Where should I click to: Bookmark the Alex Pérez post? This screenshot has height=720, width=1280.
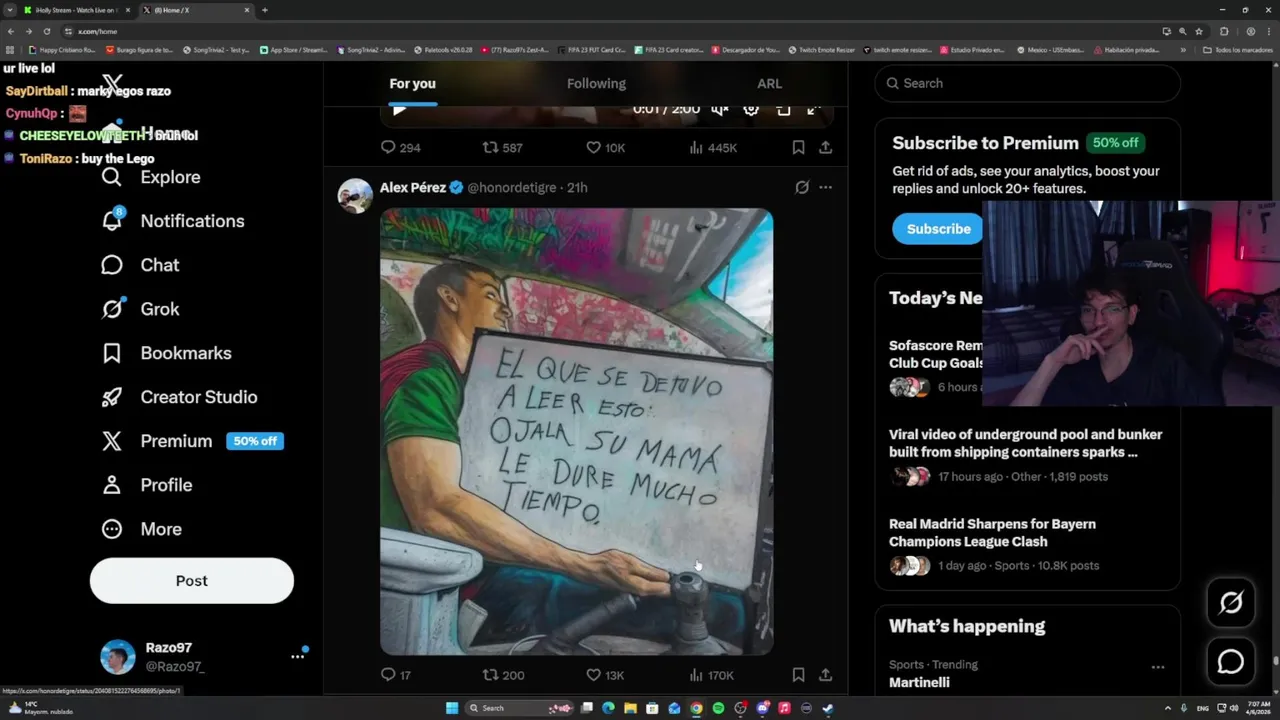[798, 675]
